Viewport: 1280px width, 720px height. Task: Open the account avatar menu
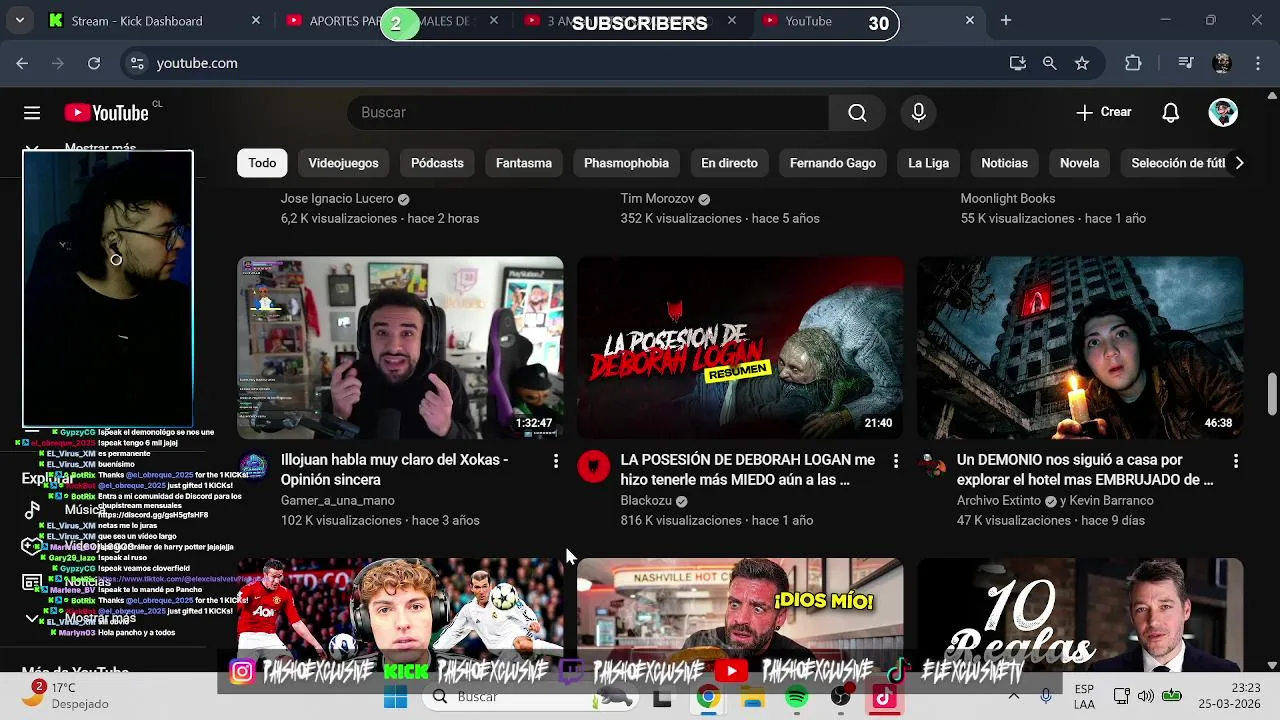[1222, 112]
